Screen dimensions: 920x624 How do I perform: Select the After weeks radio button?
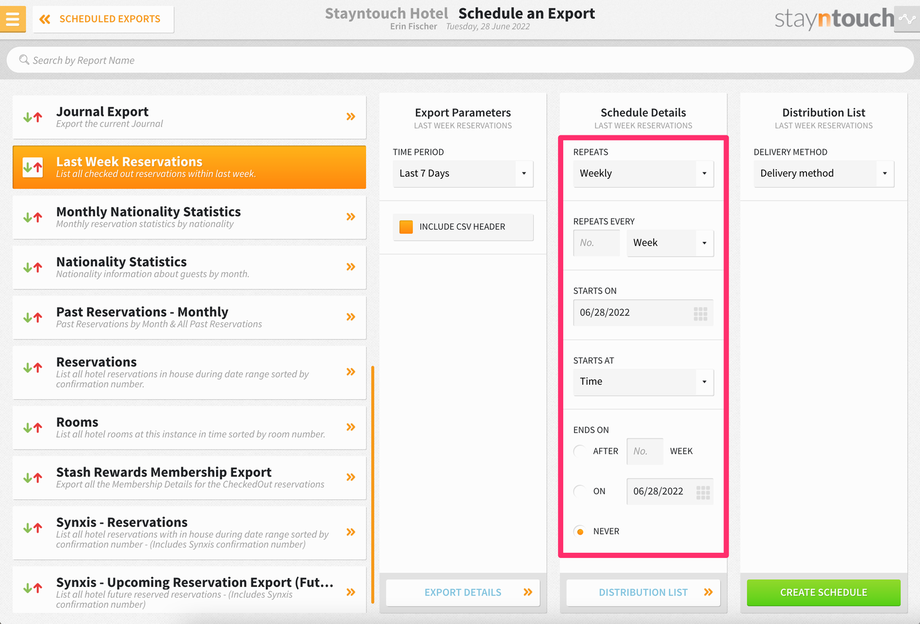coord(580,451)
